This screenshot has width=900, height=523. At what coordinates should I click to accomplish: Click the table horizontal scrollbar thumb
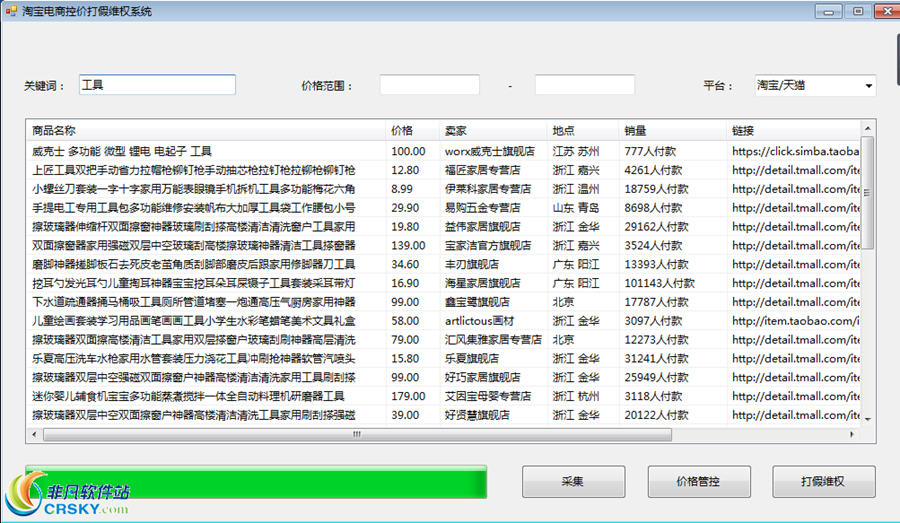[357, 435]
